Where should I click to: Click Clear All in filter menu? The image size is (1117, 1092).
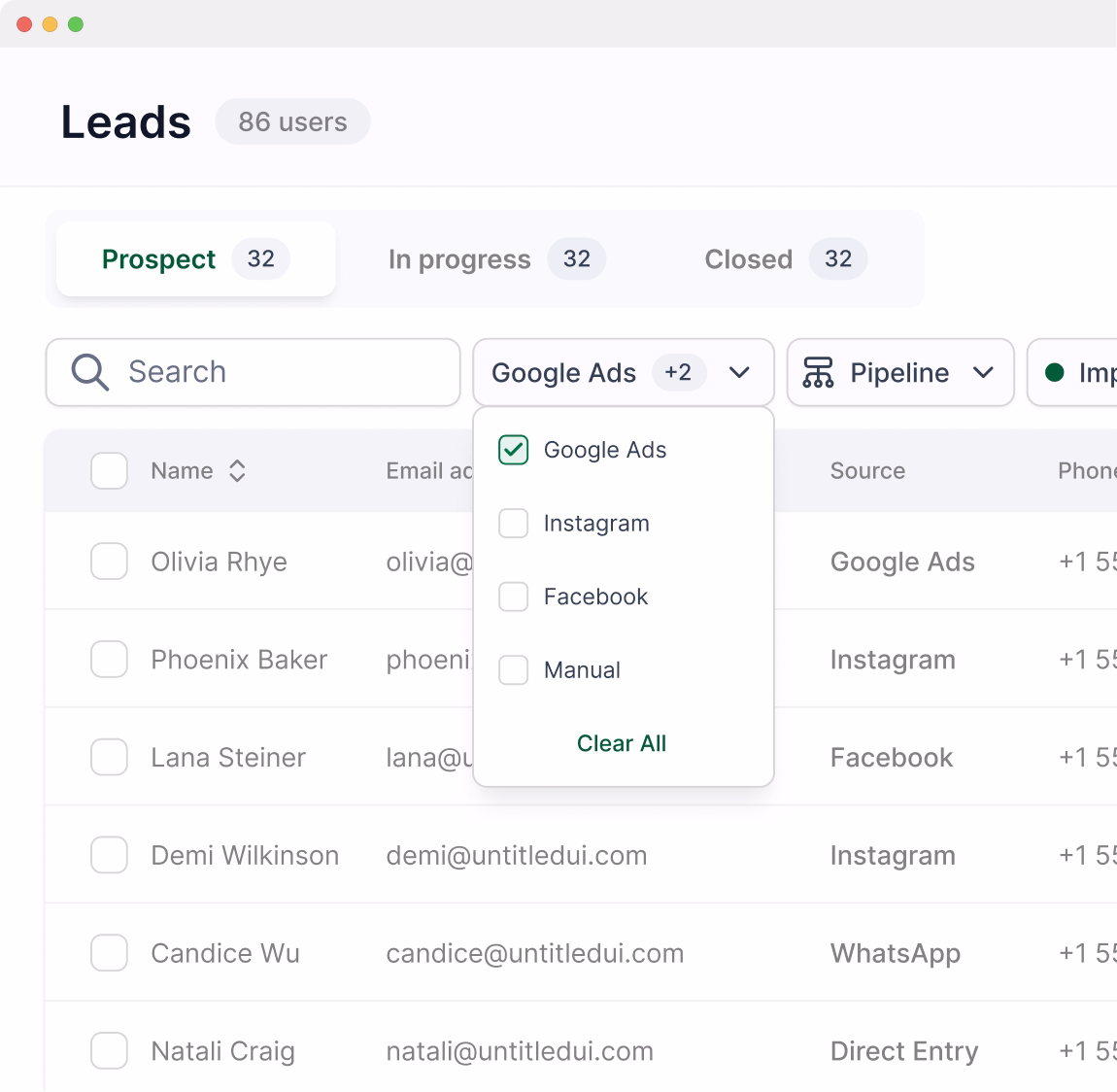tap(622, 743)
